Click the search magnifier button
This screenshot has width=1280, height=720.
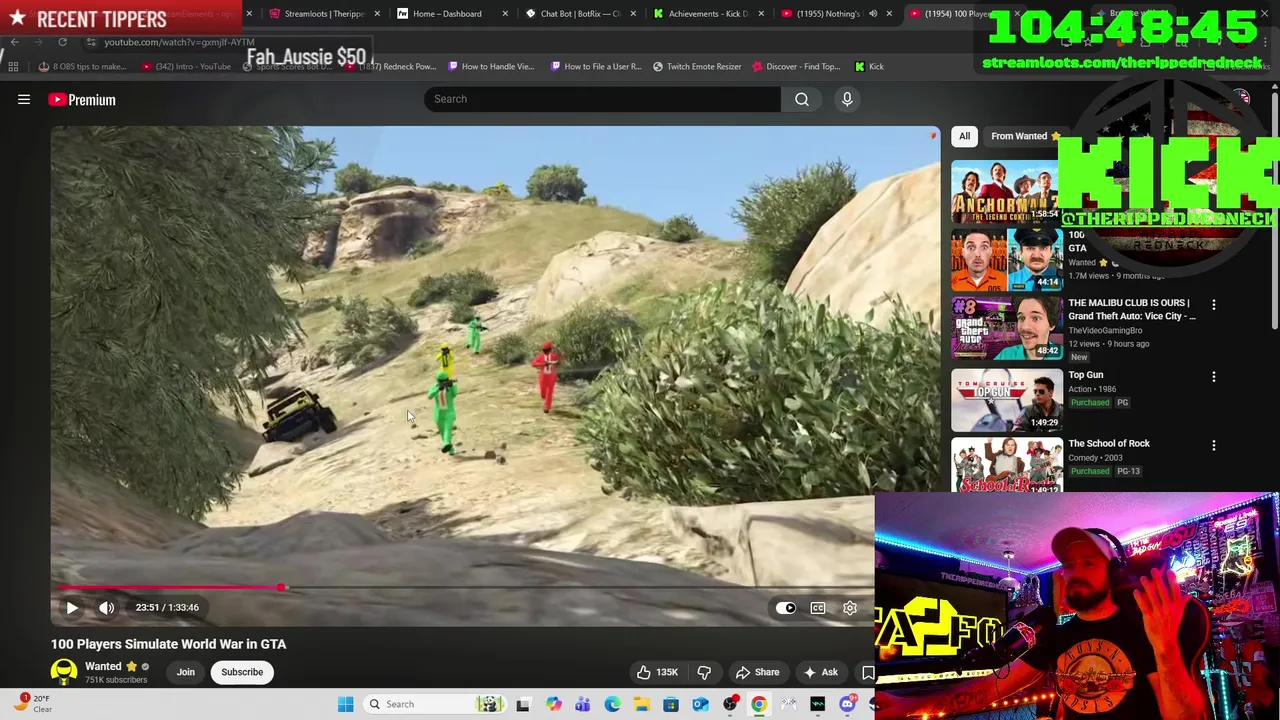pos(802,99)
